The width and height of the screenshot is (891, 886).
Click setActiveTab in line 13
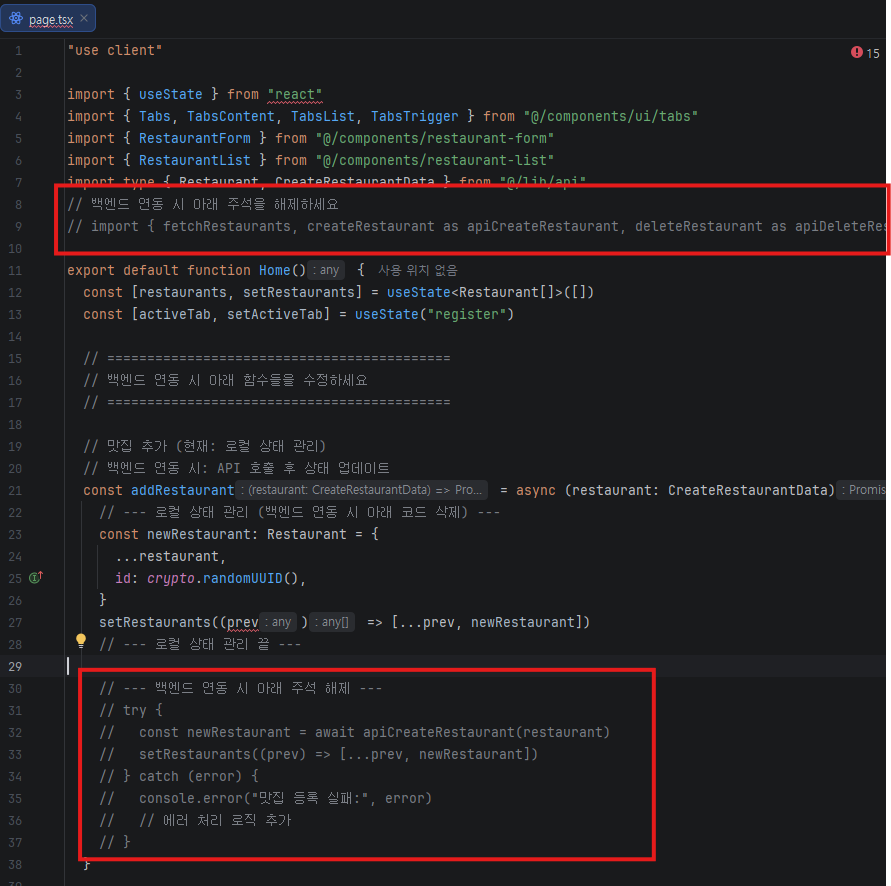click(x=274, y=314)
